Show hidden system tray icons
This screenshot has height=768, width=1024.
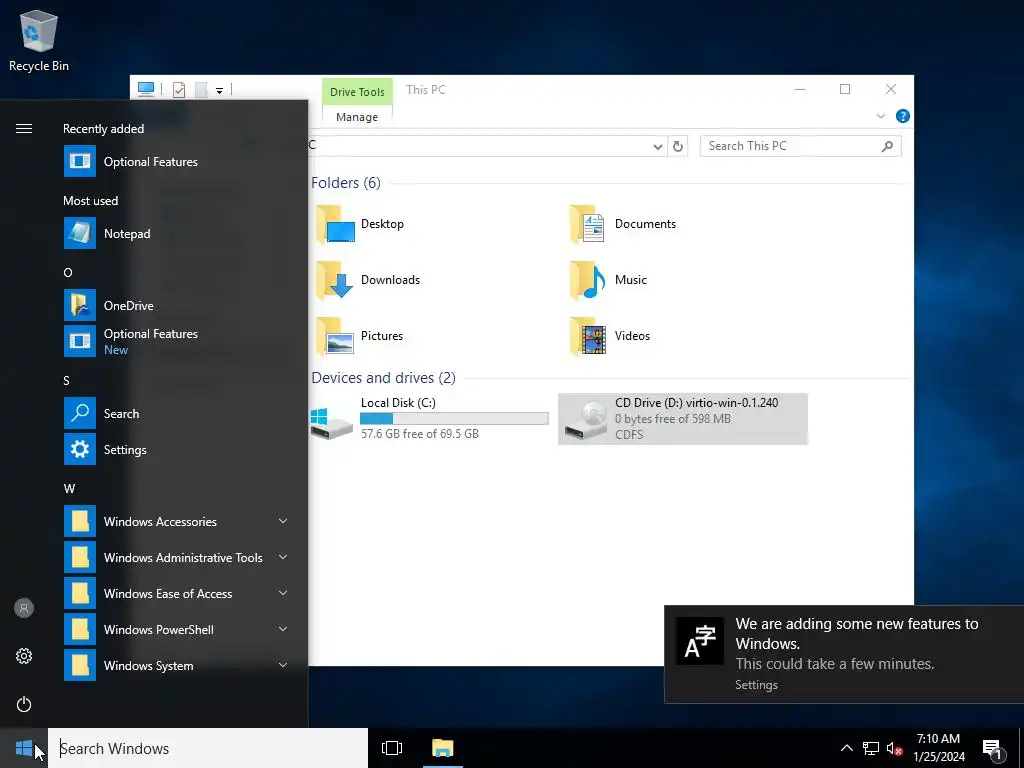[x=846, y=748]
